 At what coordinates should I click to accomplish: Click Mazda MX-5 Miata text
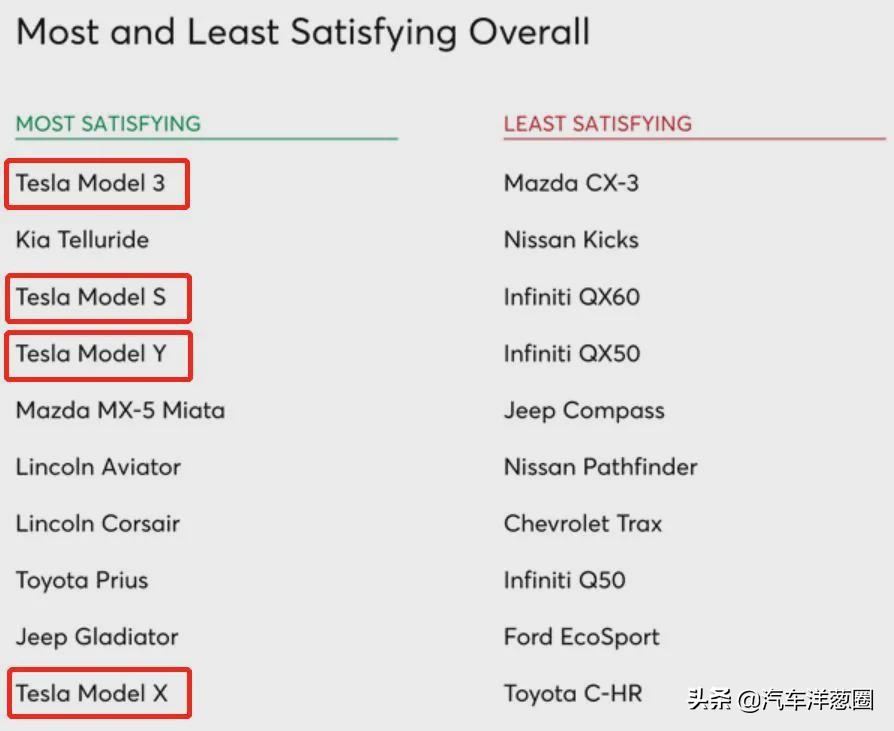tap(120, 411)
